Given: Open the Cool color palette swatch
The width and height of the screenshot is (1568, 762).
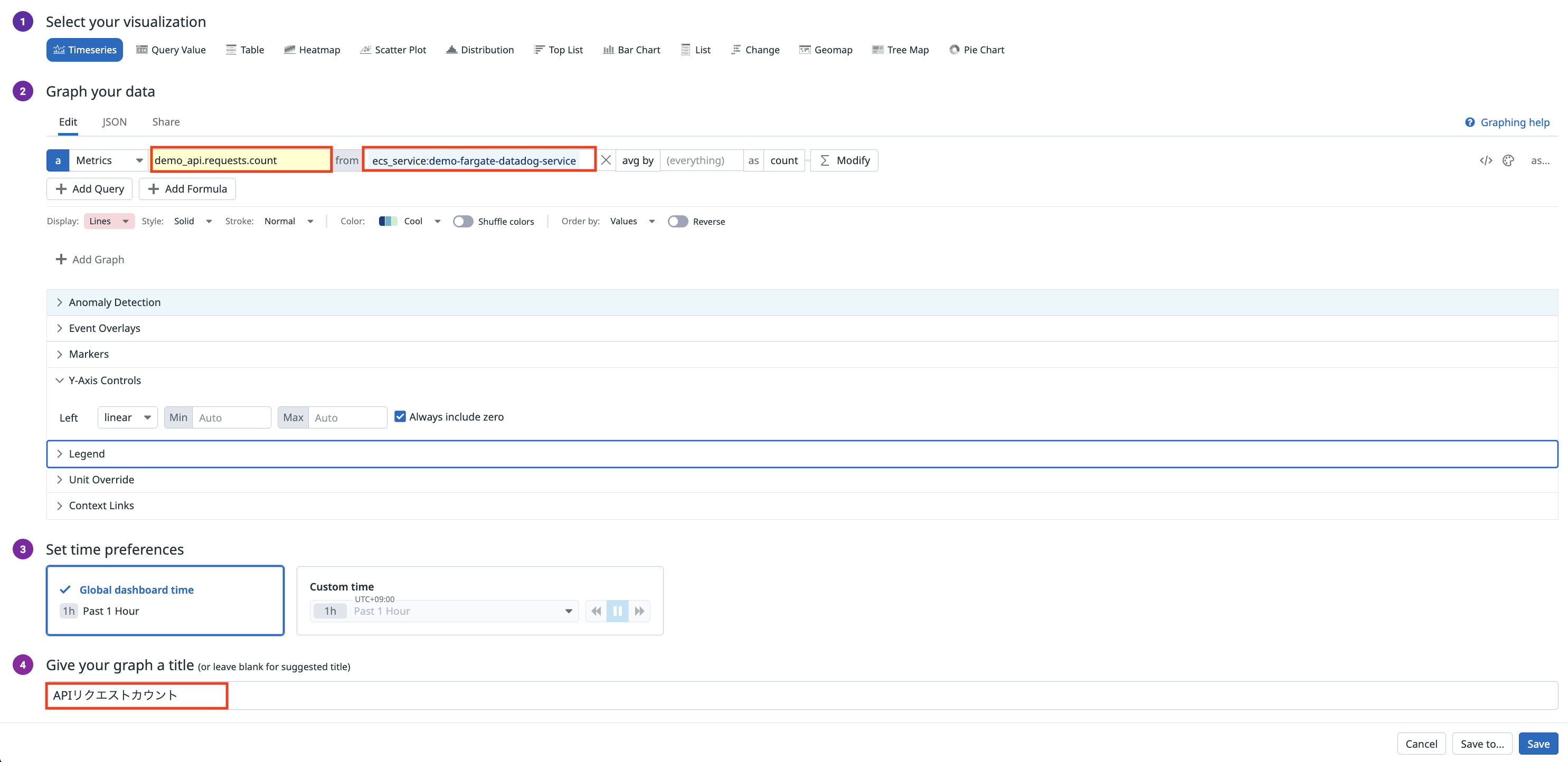Looking at the screenshot, I should click(388, 222).
